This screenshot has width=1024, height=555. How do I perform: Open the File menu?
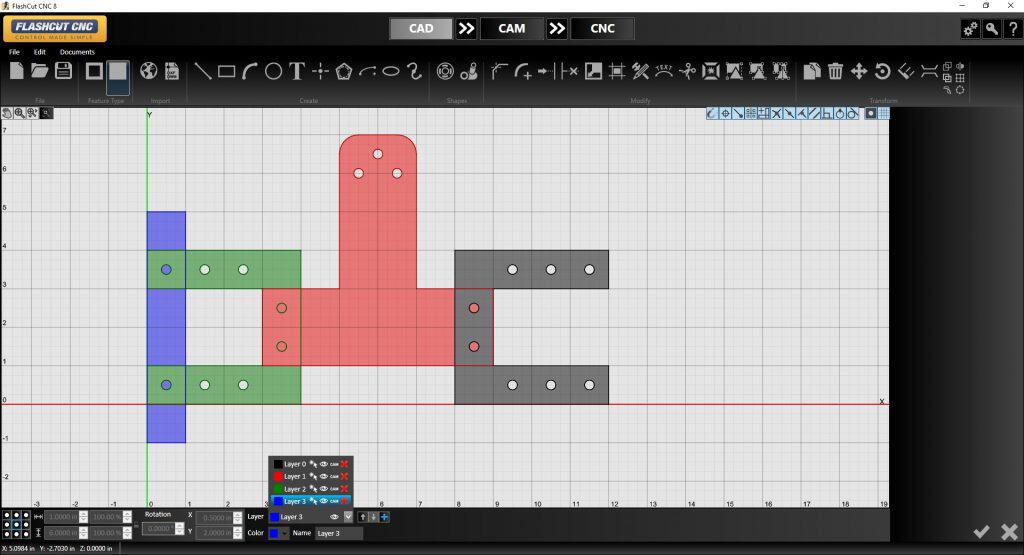15,52
